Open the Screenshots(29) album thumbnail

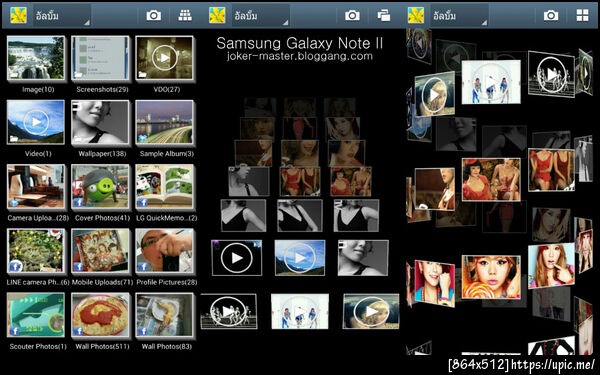(x=100, y=58)
